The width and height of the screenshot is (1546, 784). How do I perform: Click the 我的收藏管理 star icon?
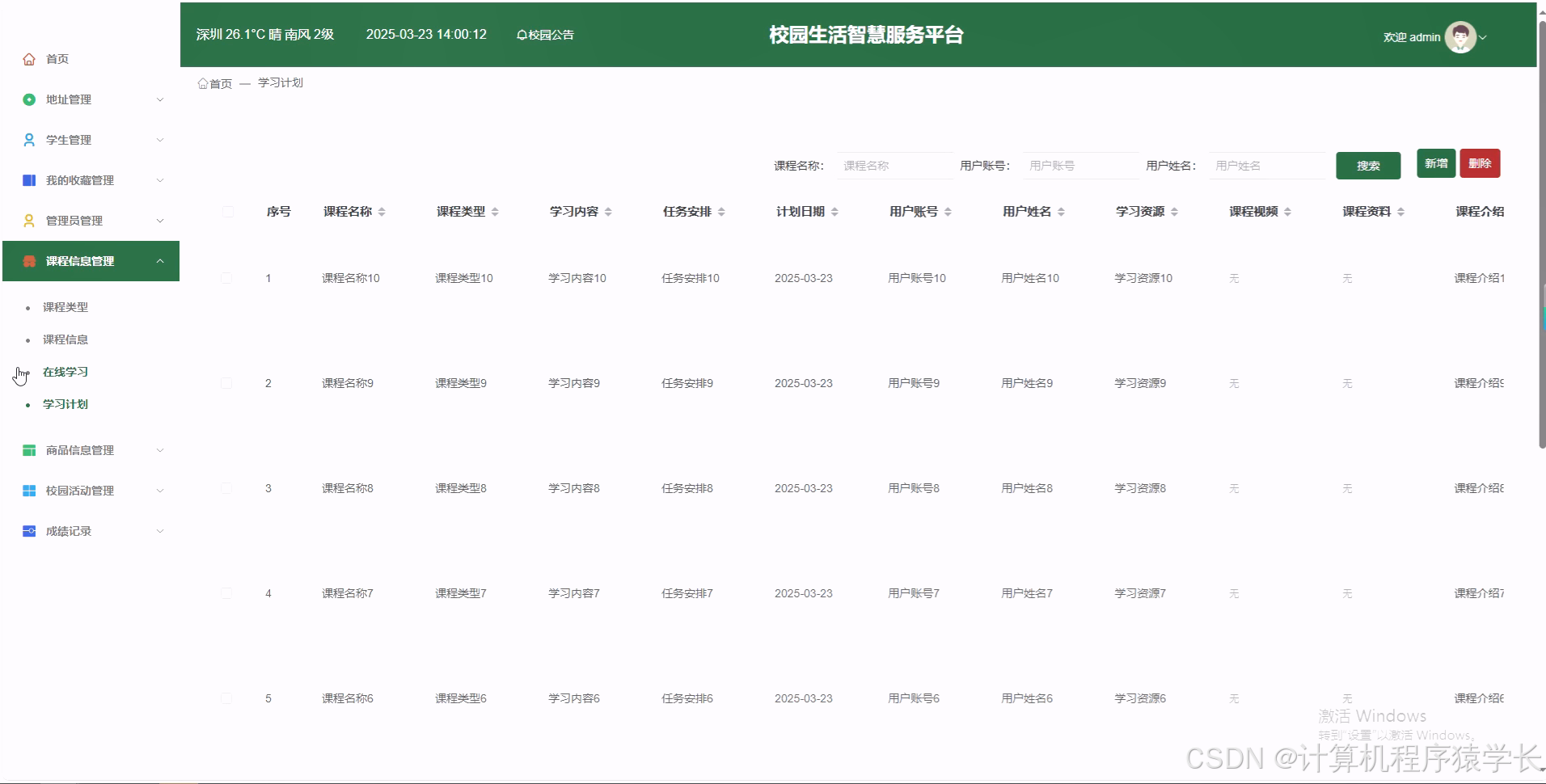pos(29,179)
